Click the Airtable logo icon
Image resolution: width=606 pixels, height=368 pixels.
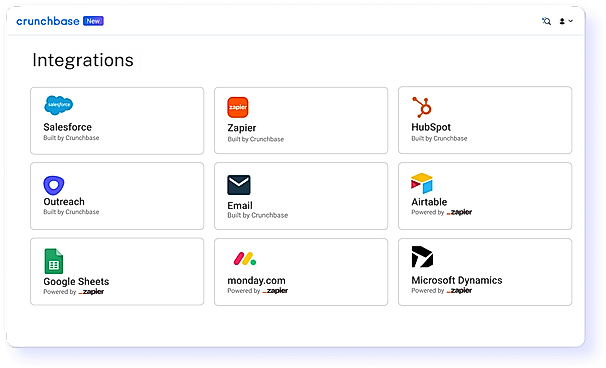(422, 183)
